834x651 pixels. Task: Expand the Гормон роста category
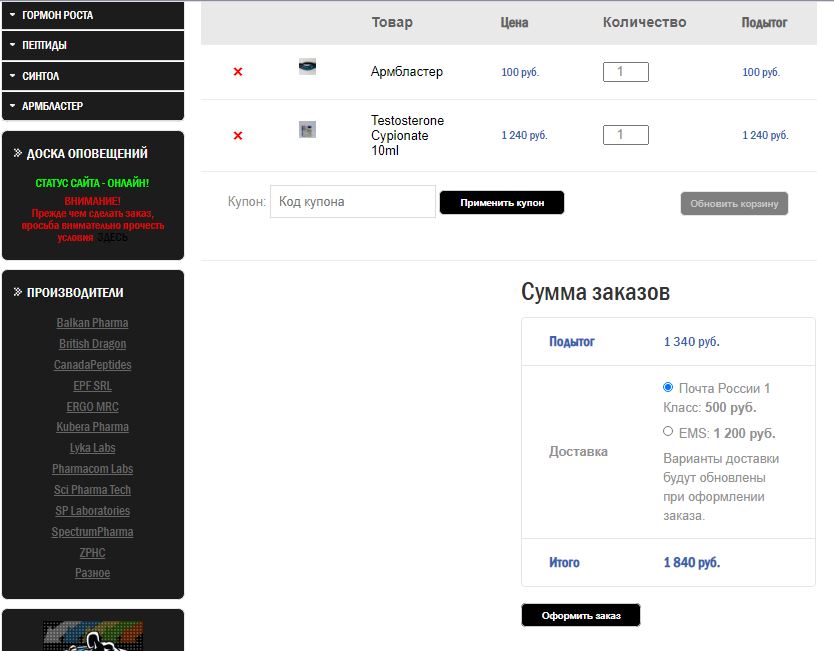93,16
